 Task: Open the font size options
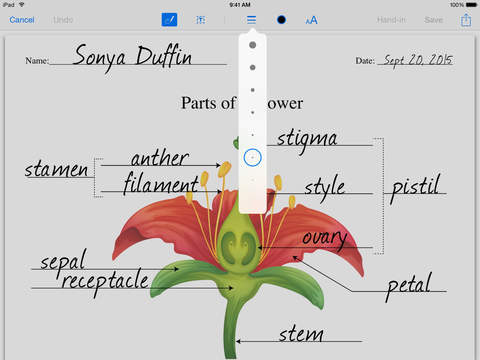pyautogui.click(x=311, y=20)
